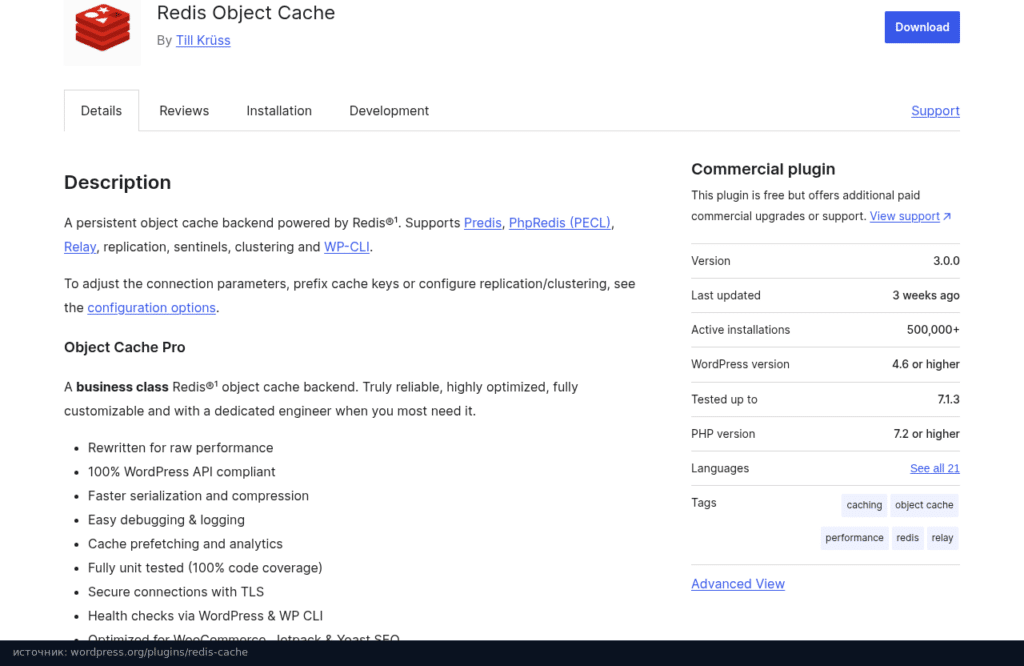Click the '7.2 or higher' PHP version

[x=926, y=434]
